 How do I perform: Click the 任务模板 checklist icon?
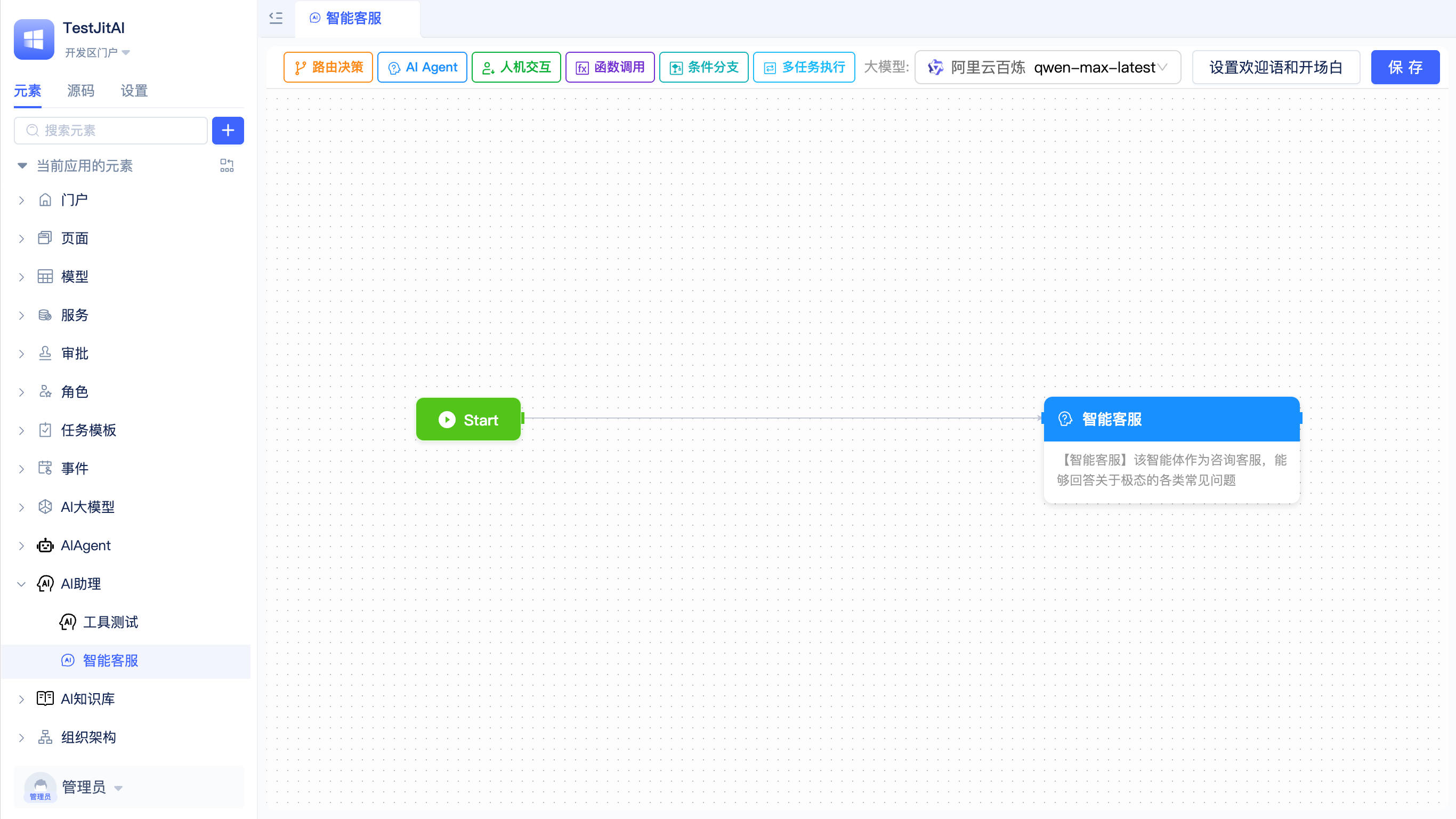45,430
